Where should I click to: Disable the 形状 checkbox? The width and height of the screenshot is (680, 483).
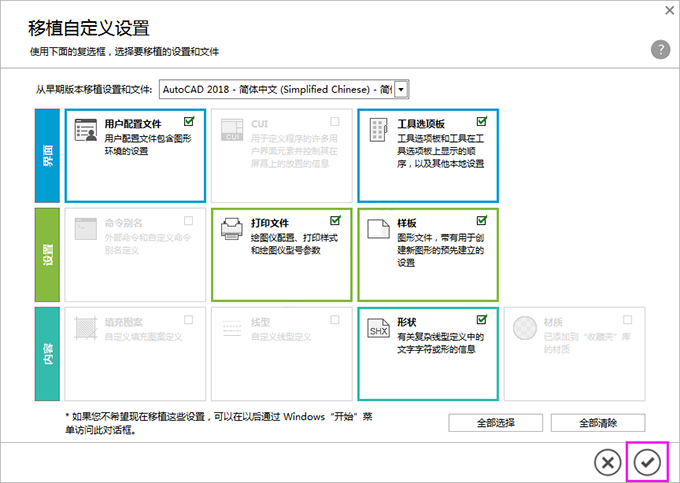point(482,318)
